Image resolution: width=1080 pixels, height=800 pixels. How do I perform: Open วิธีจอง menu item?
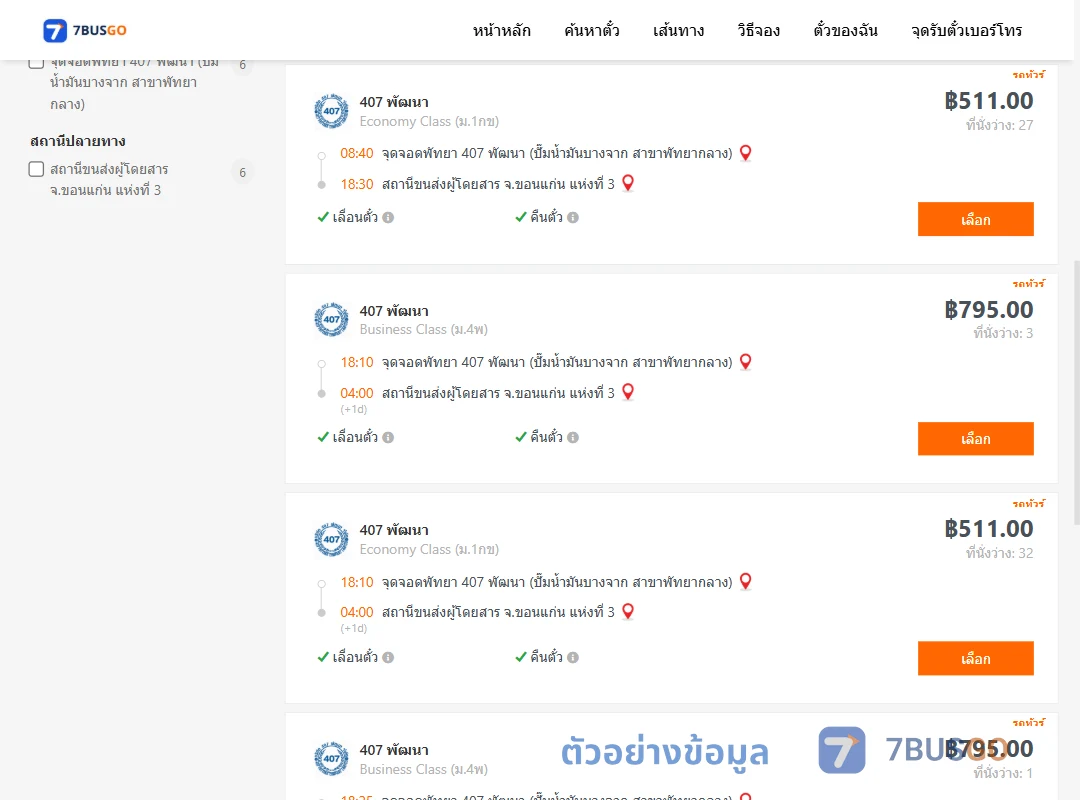[758, 30]
